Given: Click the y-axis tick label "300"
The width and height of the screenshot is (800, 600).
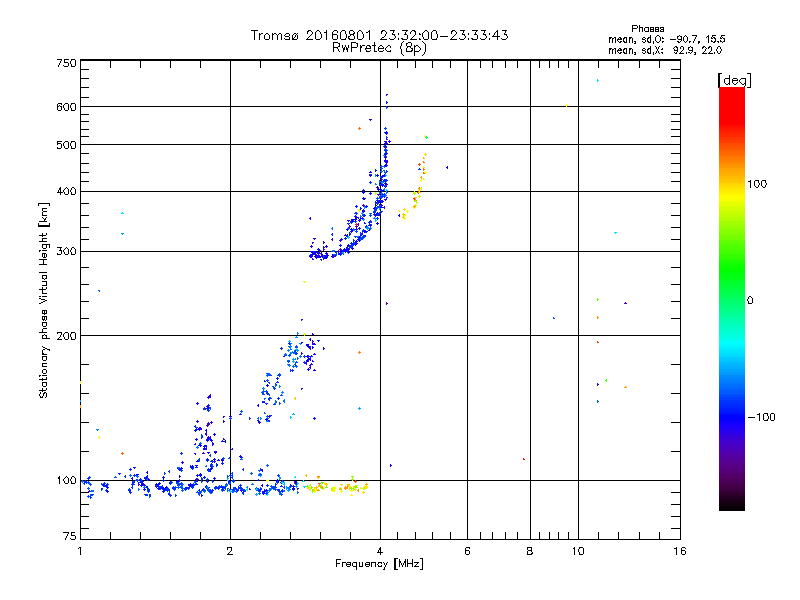Looking at the screenshot, I should pos(66,252).
